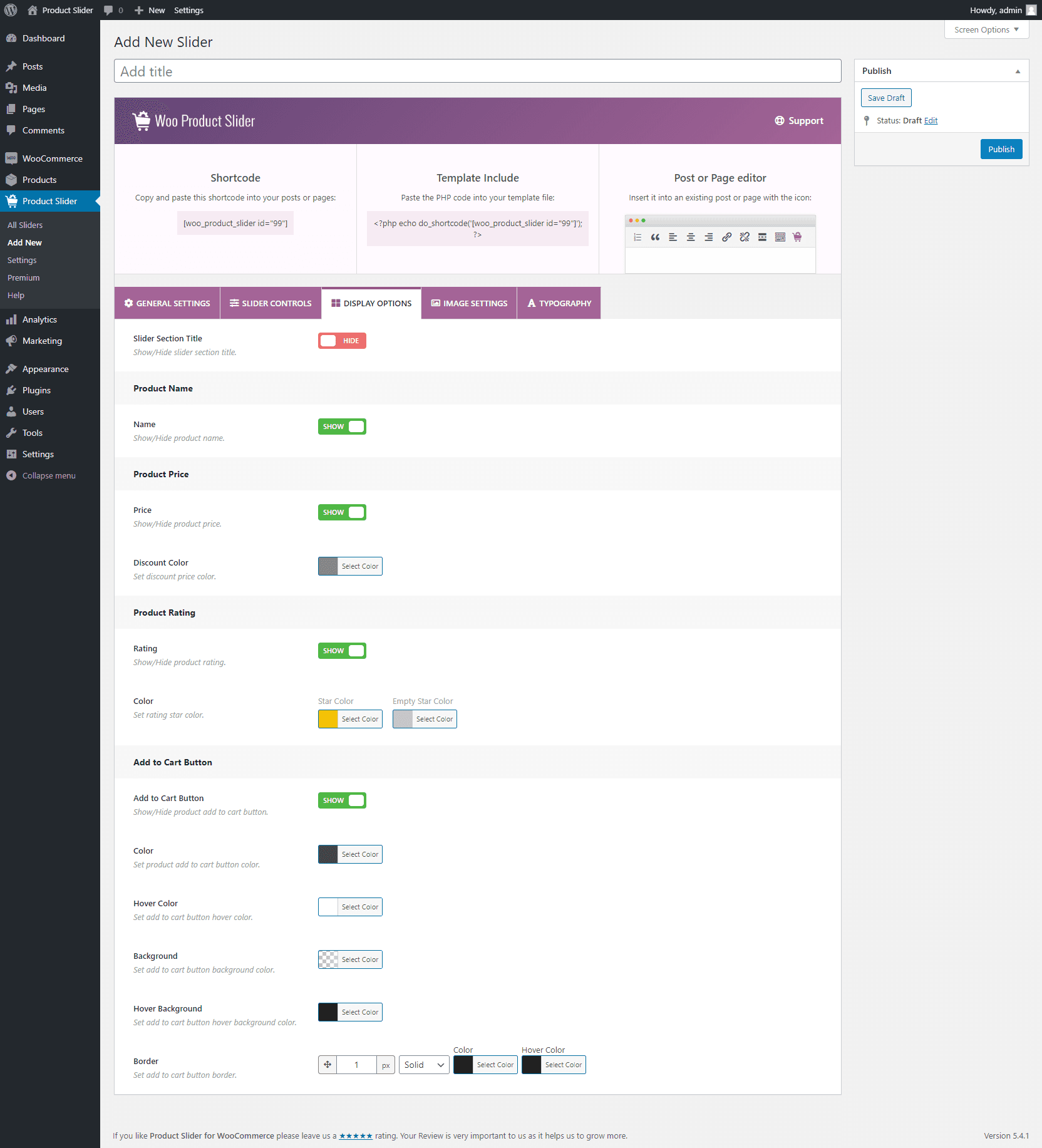
Task: Open the comments bubble icon in admin bar
Action: (x=108, y=10)
